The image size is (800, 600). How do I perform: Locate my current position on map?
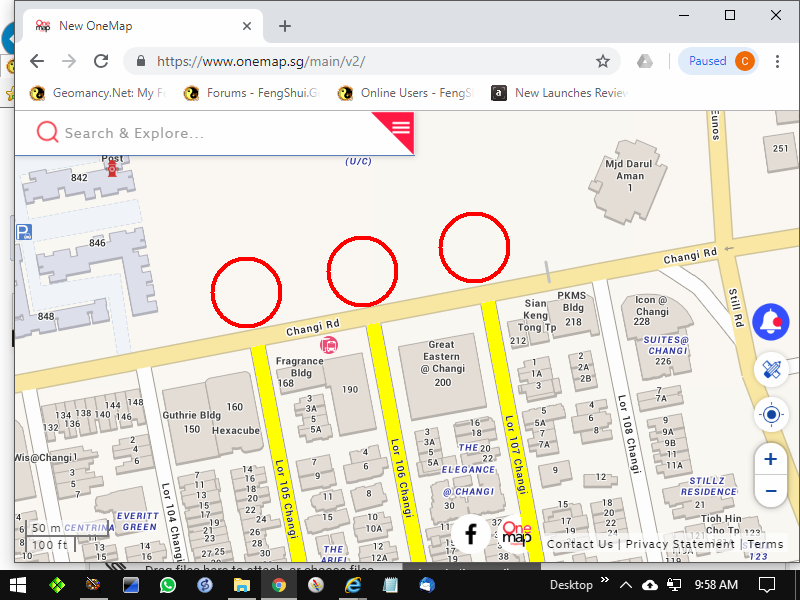(771, 414)
